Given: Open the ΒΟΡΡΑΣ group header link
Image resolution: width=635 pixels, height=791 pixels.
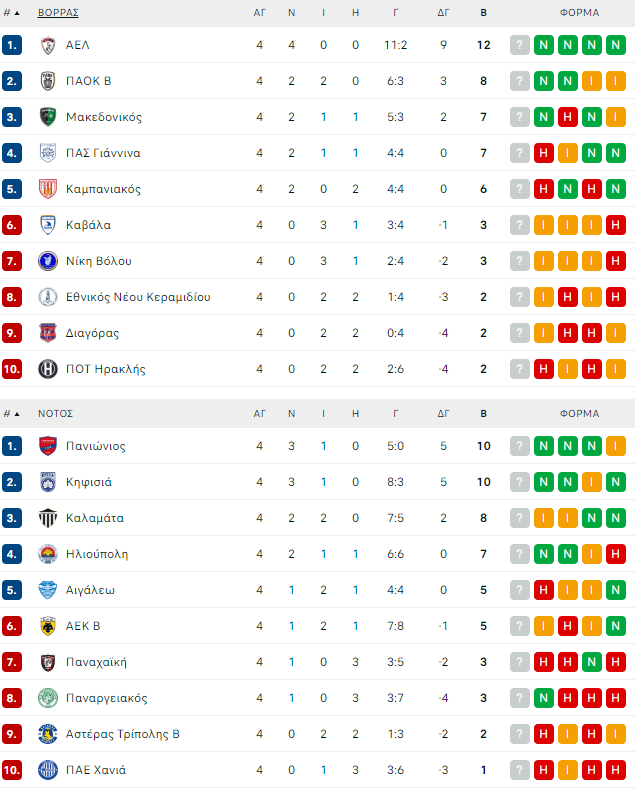Looking at the screenshot, I should point(58,13).
